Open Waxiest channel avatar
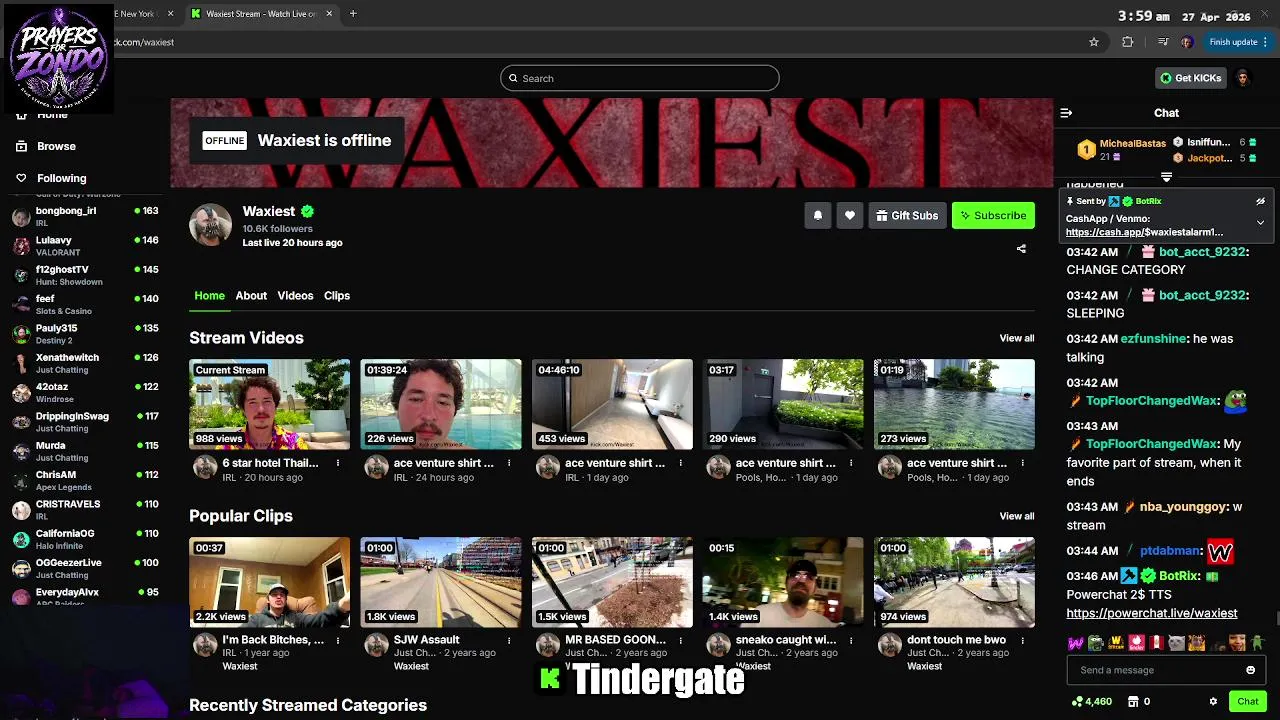Screen dimensions: 1280x720 (x=210, y=225)
